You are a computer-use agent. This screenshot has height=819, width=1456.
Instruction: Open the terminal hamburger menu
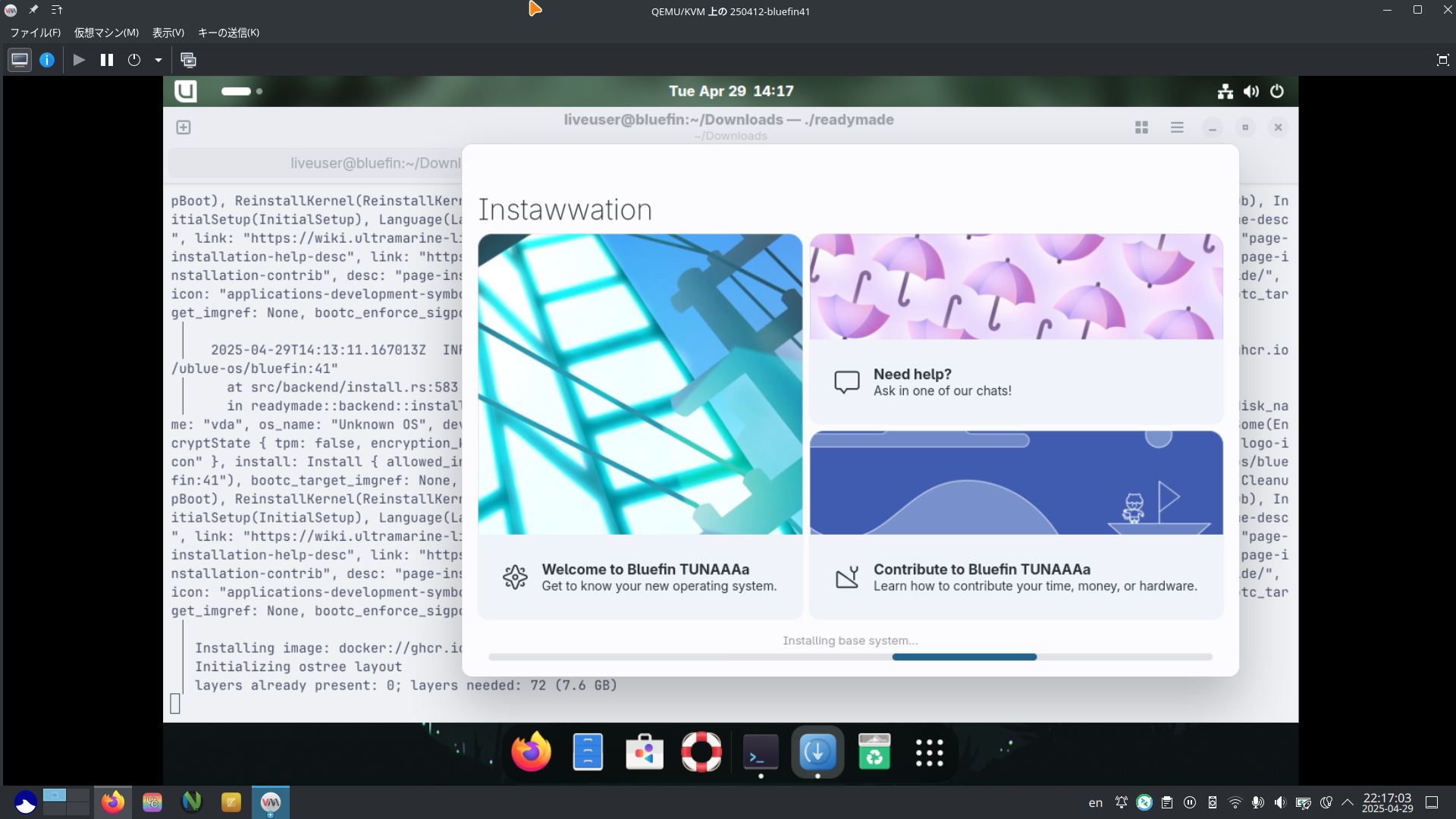click(x=1177, y=127)
